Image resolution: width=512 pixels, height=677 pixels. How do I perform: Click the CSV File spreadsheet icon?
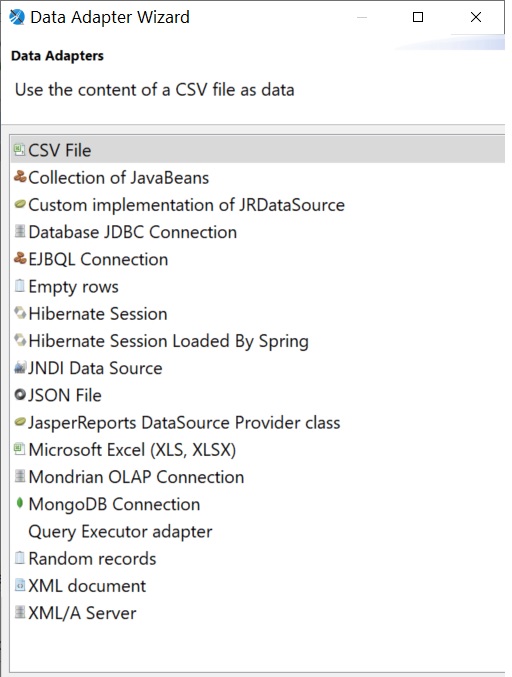pyautogui.click(x=19, y=150)
